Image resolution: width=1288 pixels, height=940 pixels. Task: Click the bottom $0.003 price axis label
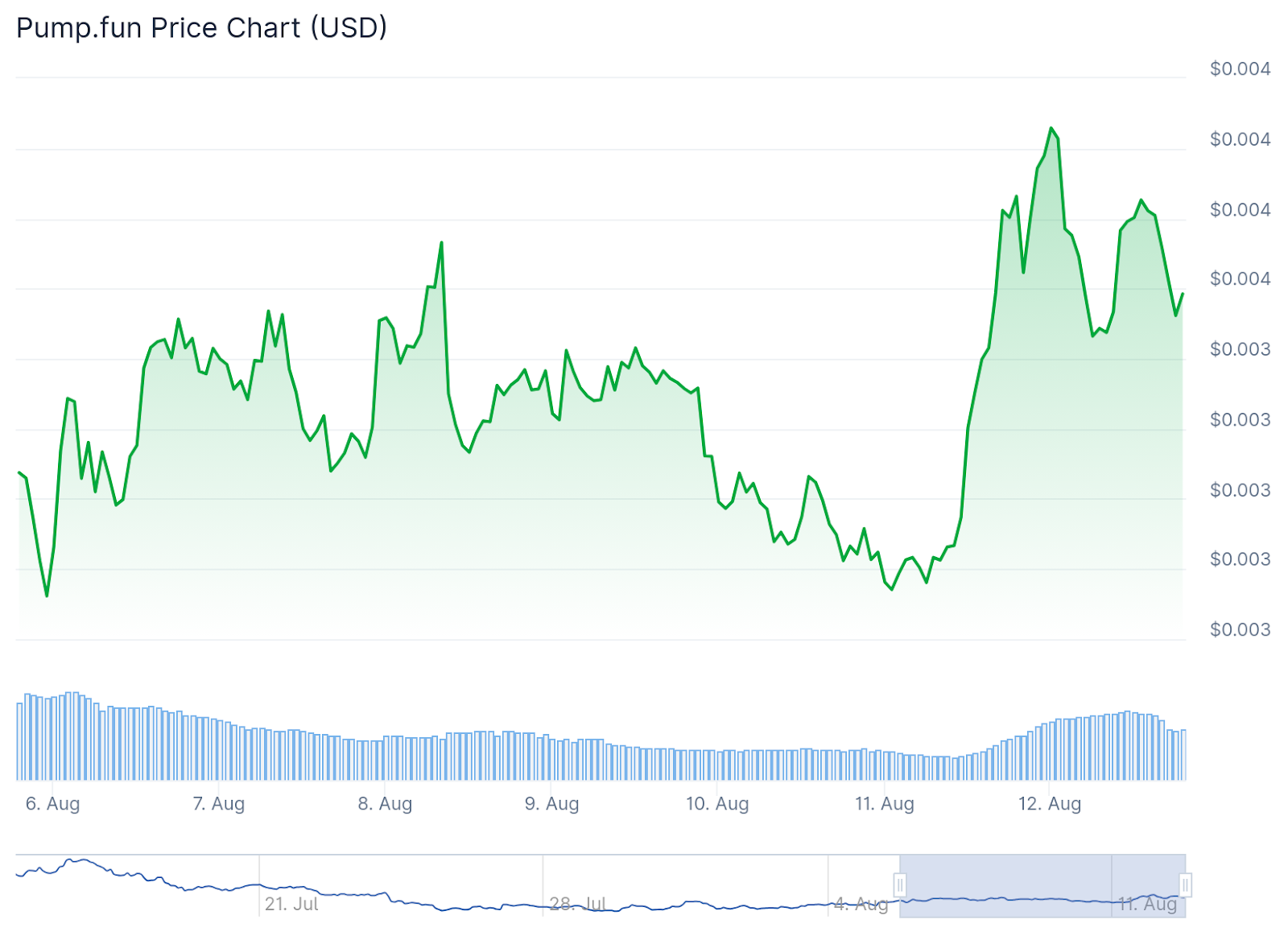pyautogui.click(x=1240, y=629)
